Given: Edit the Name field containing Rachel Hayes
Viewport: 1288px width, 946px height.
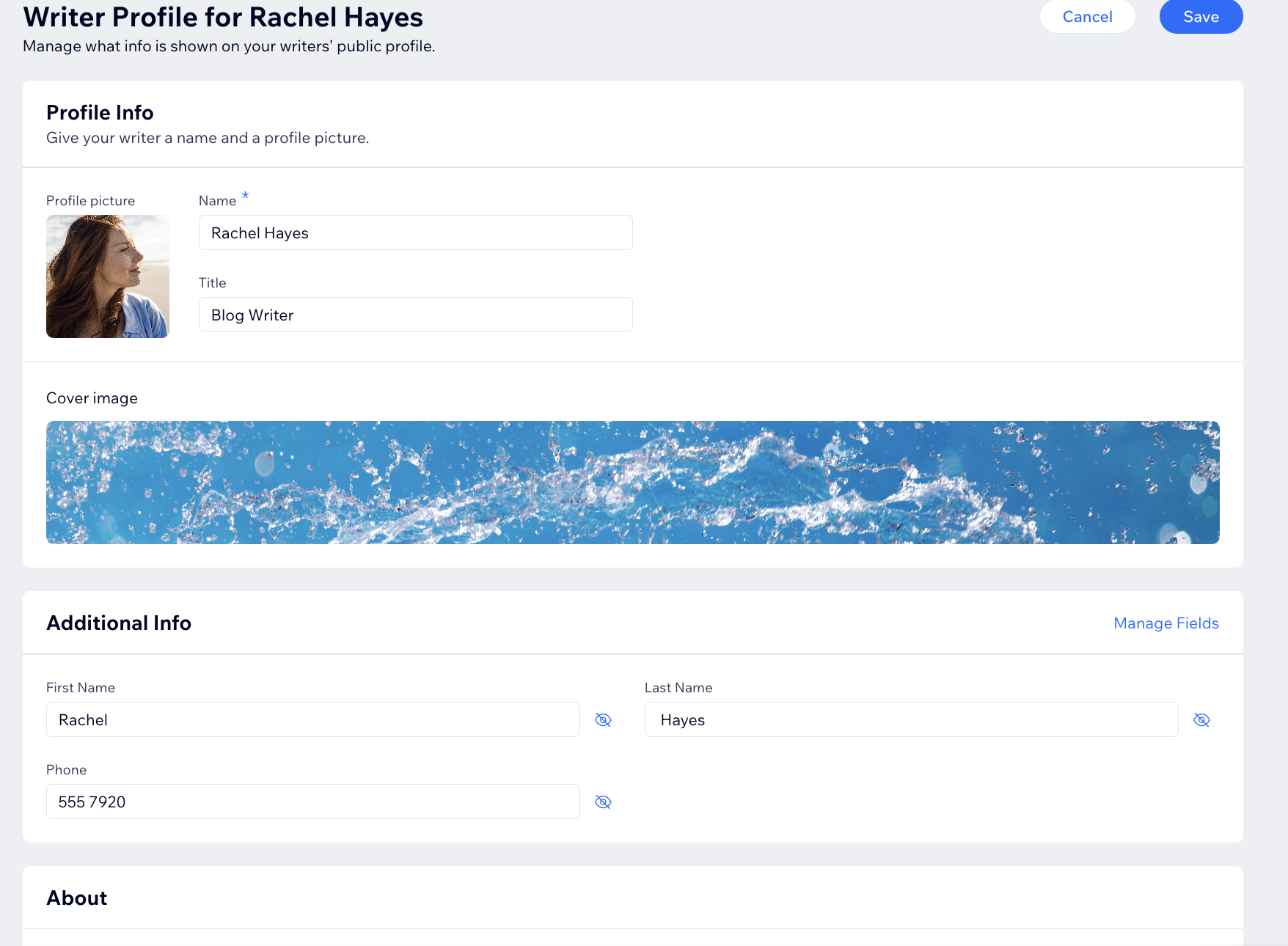Looking at the screenshot, I should point(416,232).
